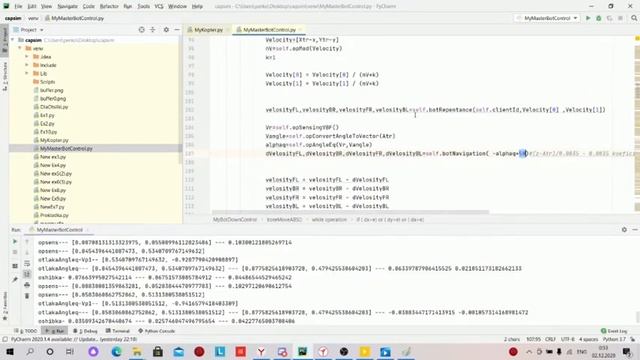Open Project panel settings gear
This screenshot has height=360, width=640.
[x=166, y=30]
